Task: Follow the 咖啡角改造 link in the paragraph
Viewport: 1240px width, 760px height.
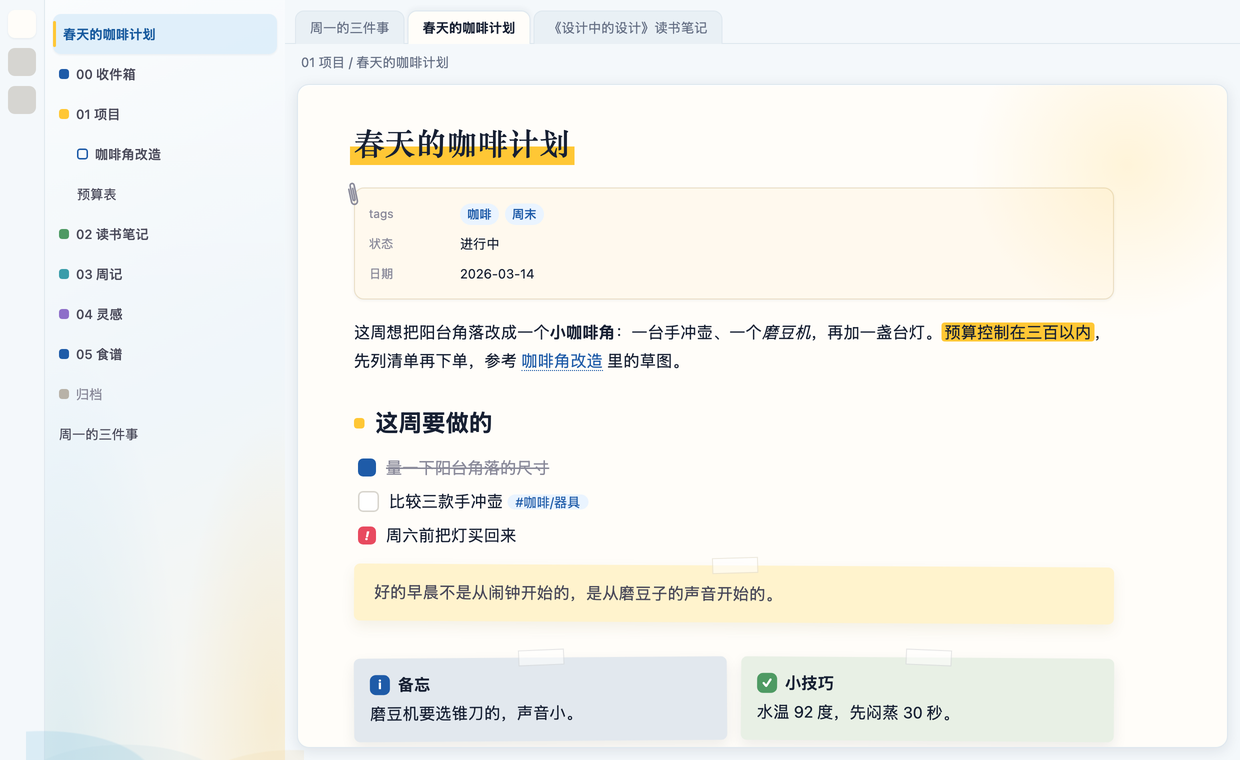Action: tap(562, 362)
